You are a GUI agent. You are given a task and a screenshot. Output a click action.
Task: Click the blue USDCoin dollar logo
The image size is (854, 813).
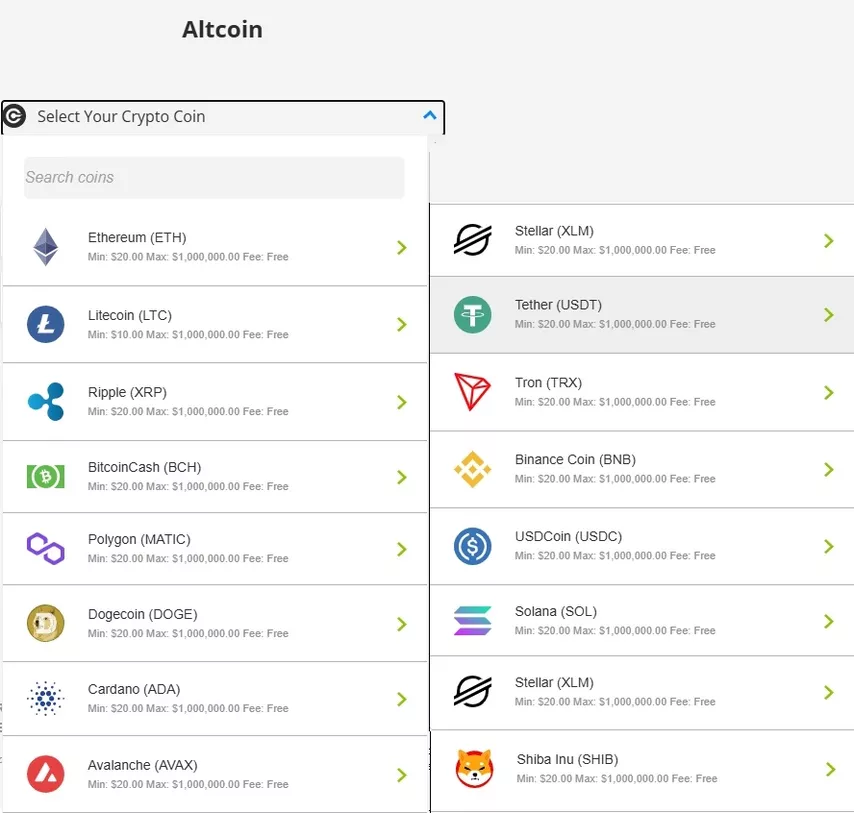[473, 546]
